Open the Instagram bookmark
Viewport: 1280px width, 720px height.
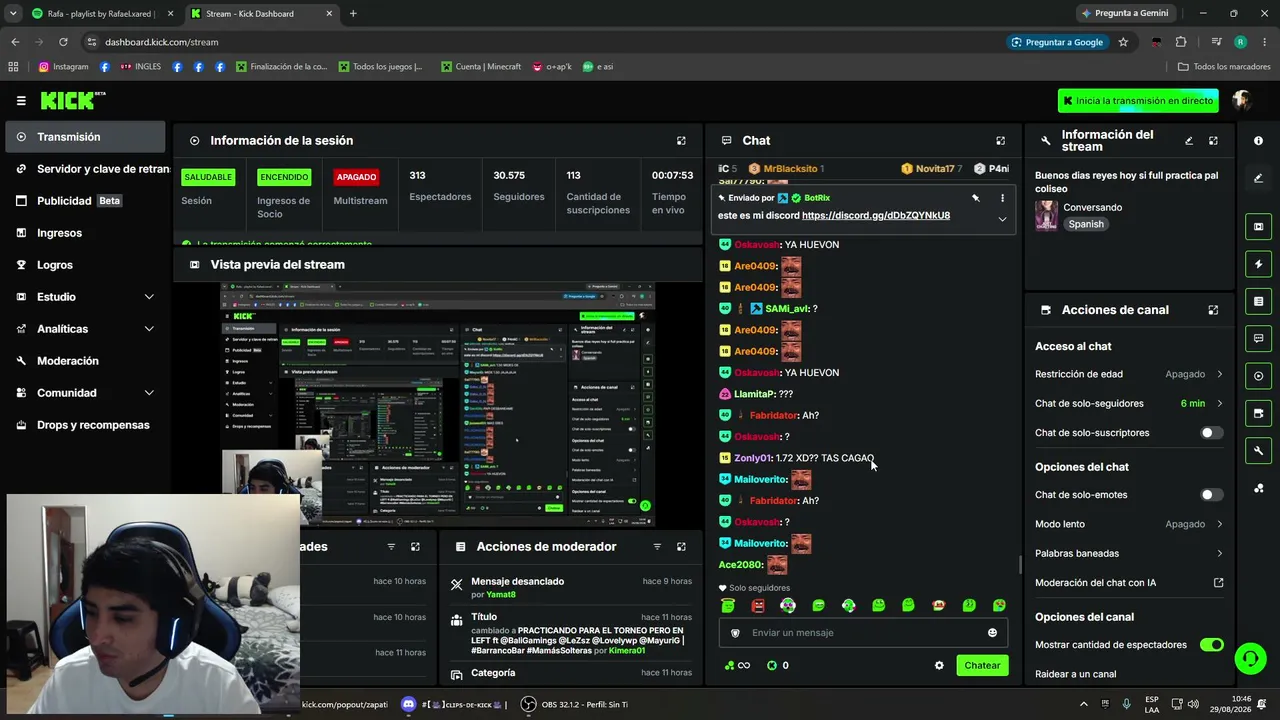tap(64, 67)
